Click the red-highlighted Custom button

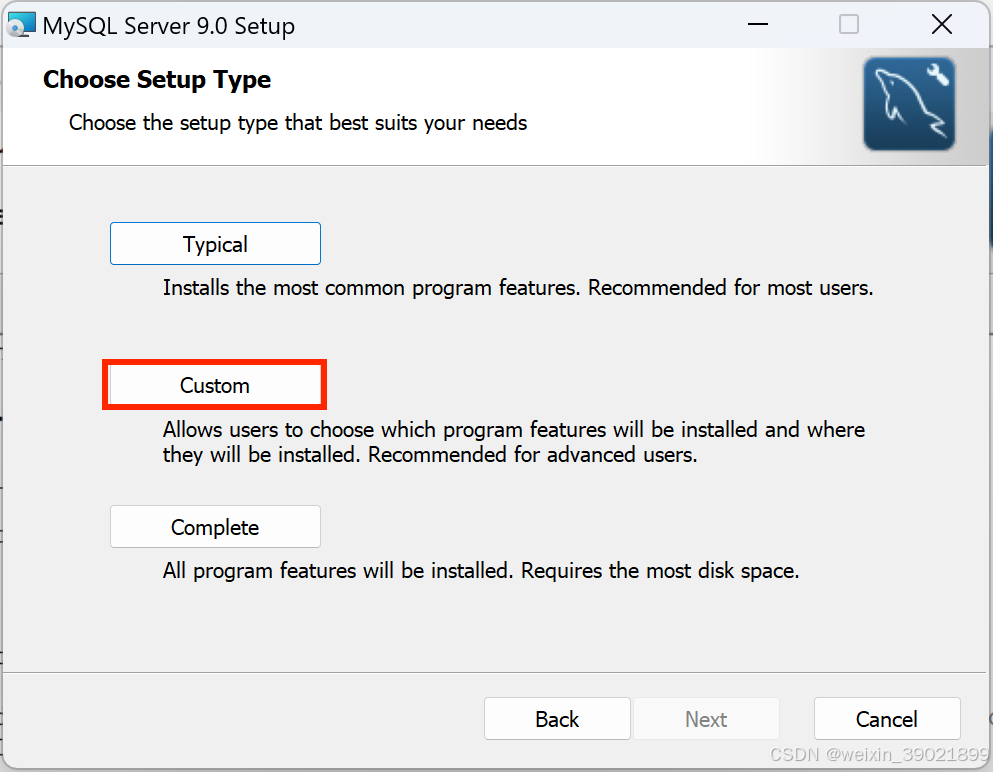pos(214,385)
